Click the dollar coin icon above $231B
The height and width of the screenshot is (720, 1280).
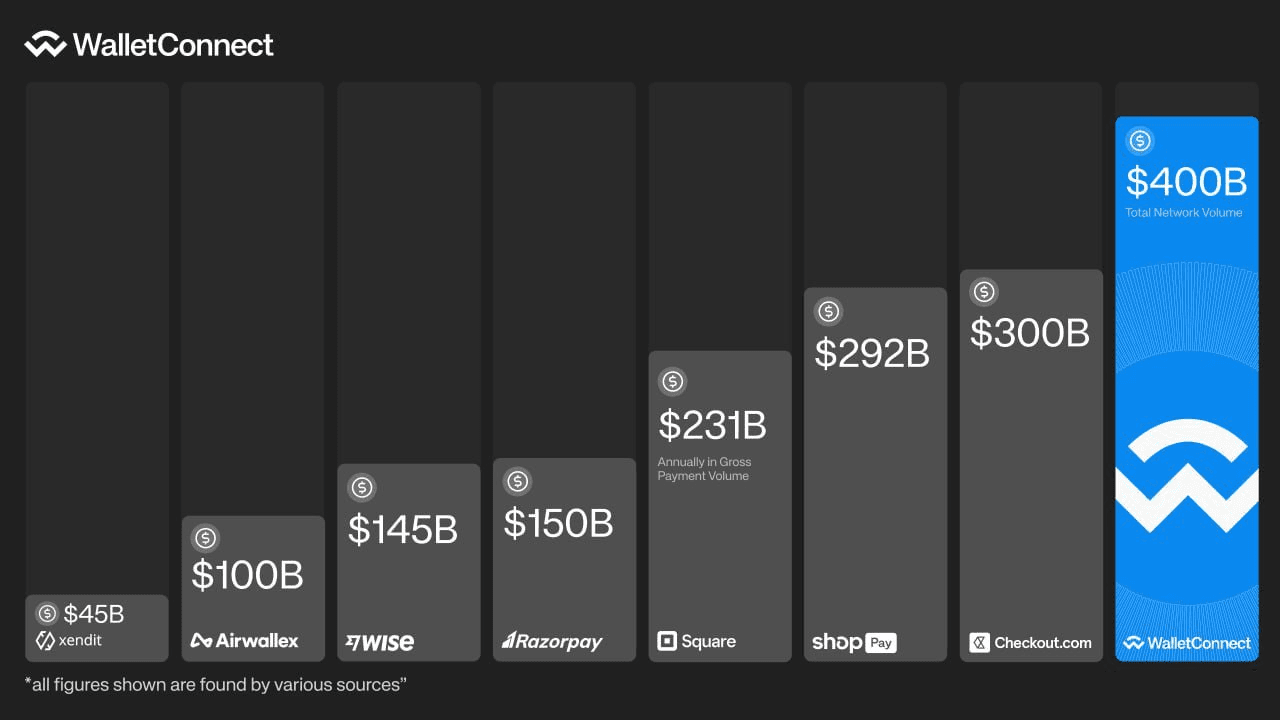pos(672,381)
